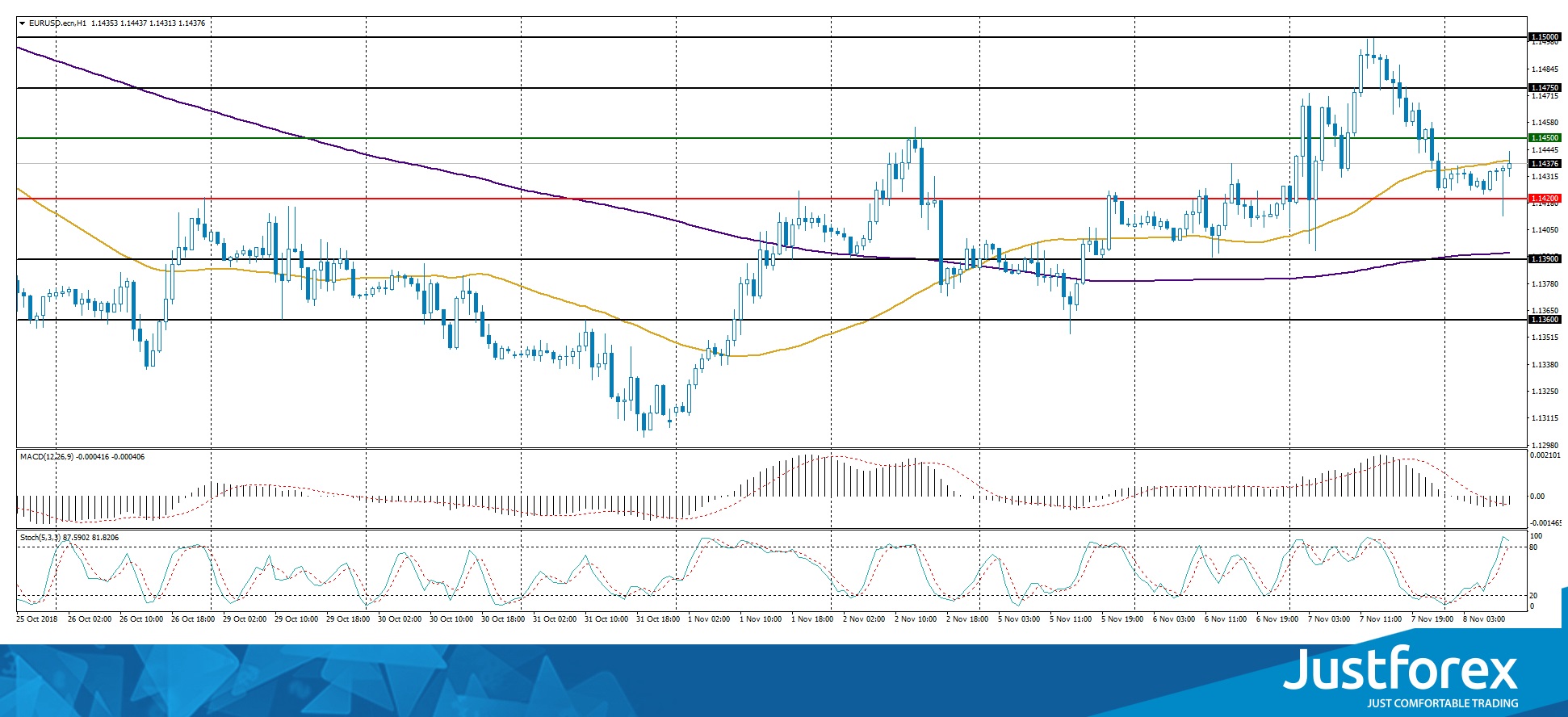The image size is (1568, 717).
Task: Click the '31 Oct 02:00' time label
Action: tap(555, 619)
